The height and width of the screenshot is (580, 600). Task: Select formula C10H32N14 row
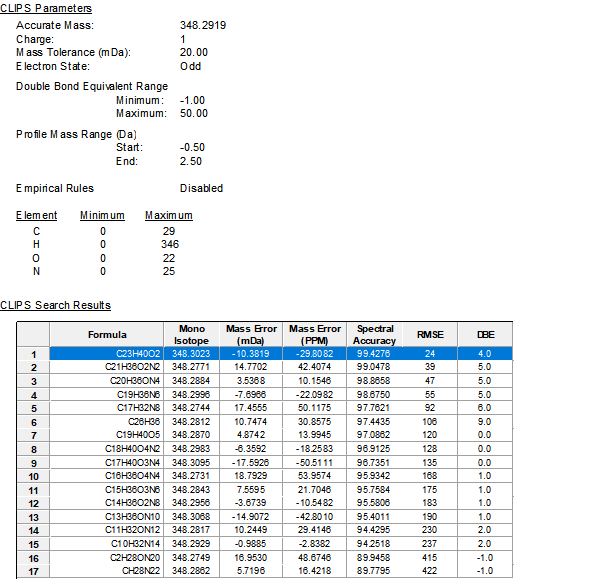[x=281, y=544]
